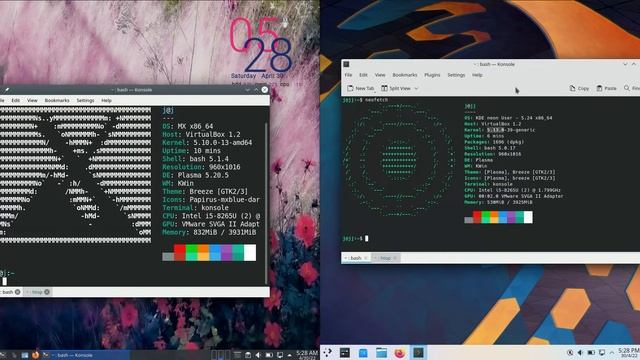Click the Konsole icon in right taskbar

418,352
